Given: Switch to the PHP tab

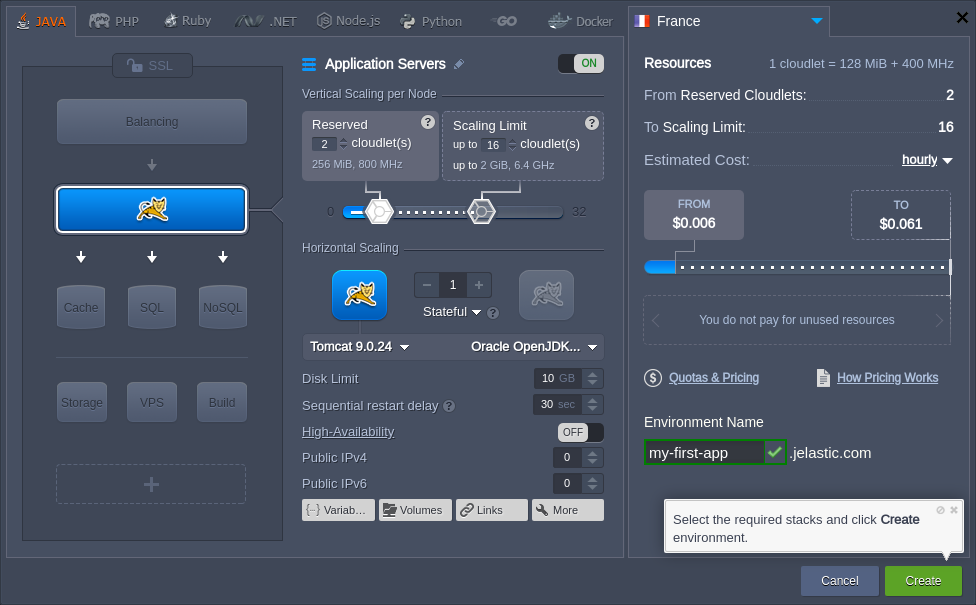Looking at the screenshot, I should point(114,21).
